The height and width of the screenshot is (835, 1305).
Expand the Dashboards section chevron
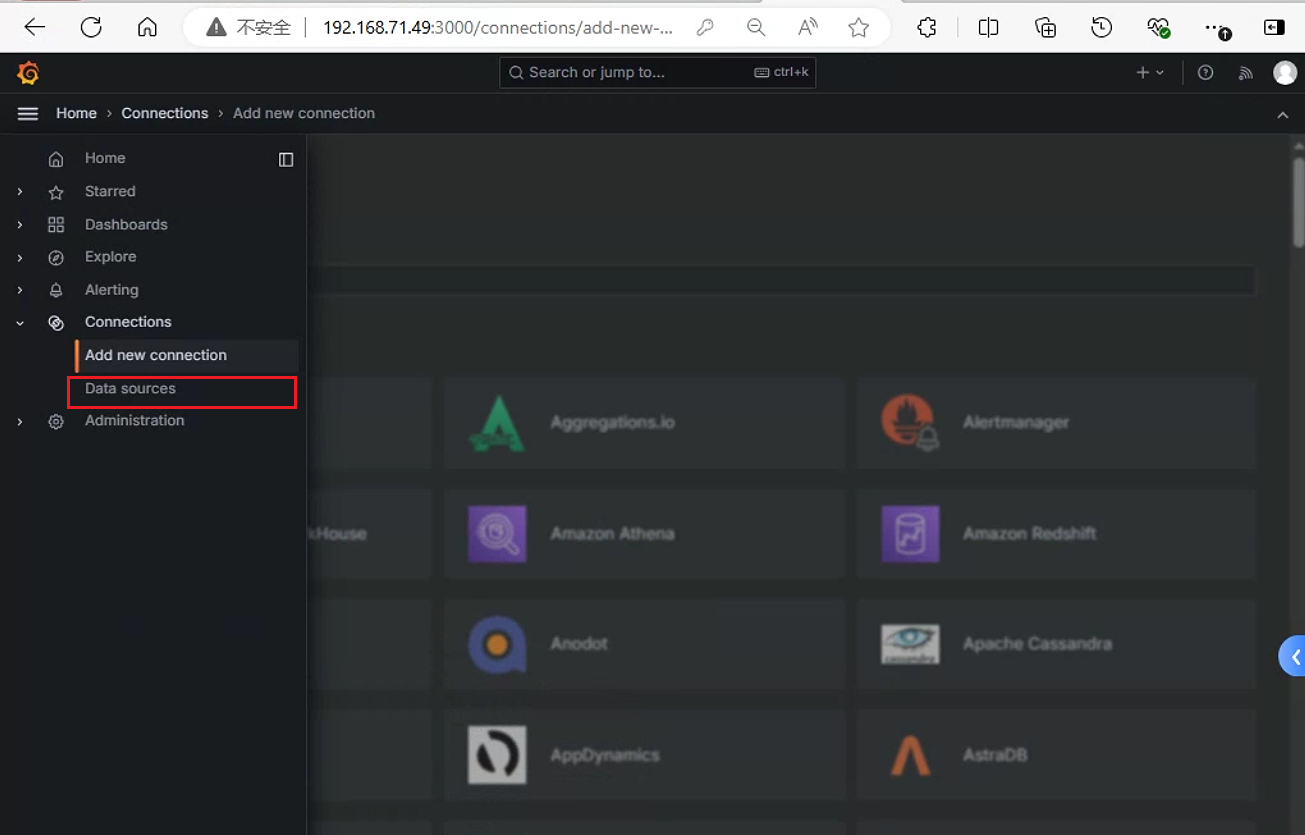[20, 225]
